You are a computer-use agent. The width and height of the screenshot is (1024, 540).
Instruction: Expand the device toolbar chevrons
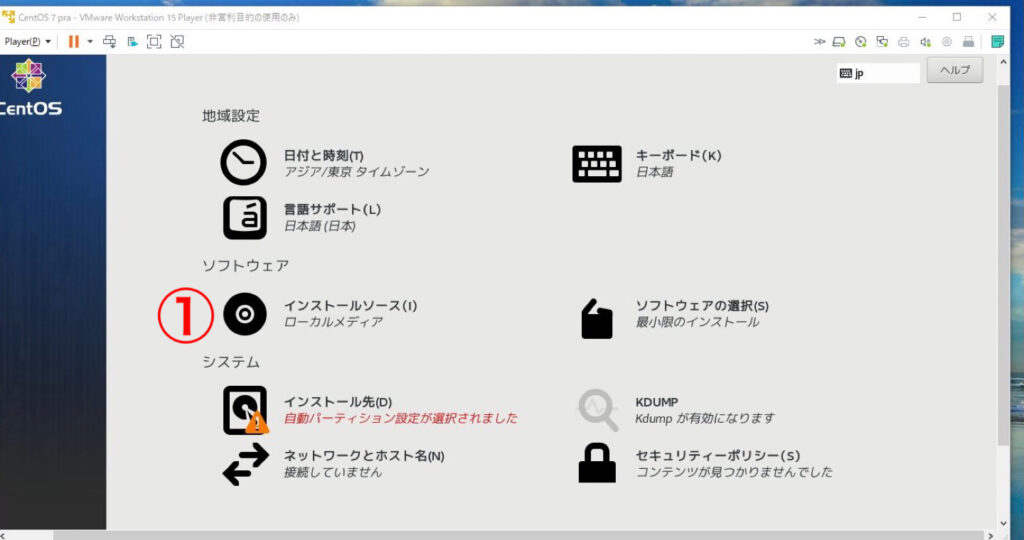pos(819,42)
